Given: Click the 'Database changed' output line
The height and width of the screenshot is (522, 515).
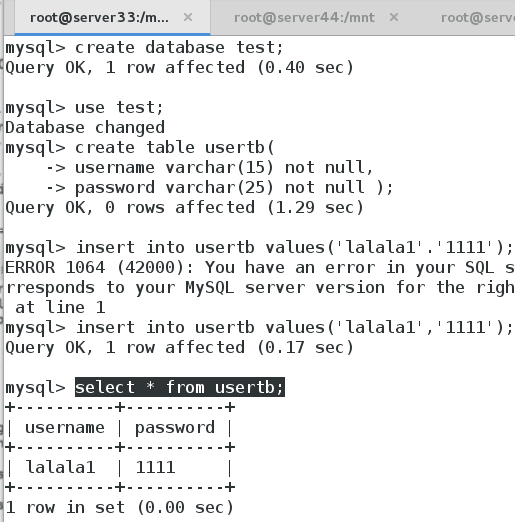Looking at the screenshot, I should click(85, 128).
